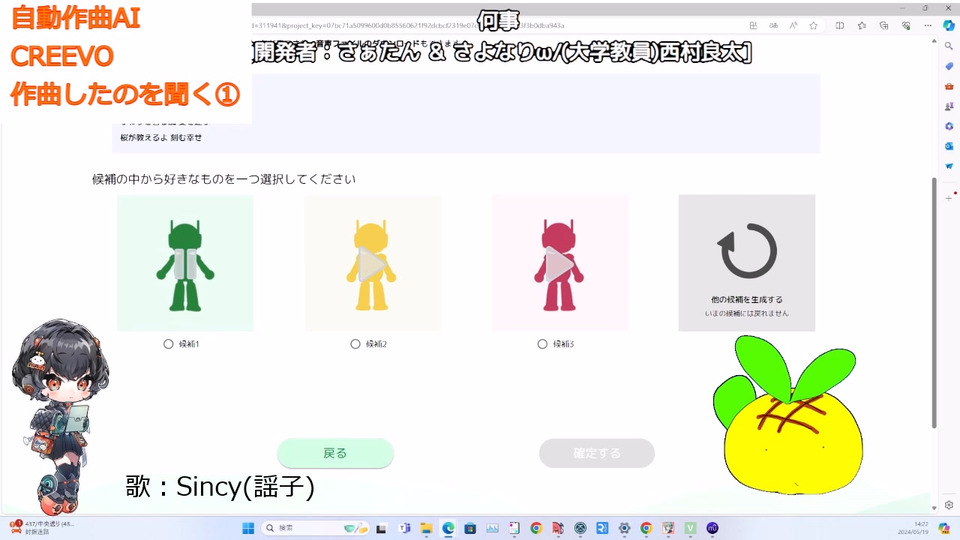
Task: Open Edge sidebar games chess icon
Action: (x=948, y=106)
